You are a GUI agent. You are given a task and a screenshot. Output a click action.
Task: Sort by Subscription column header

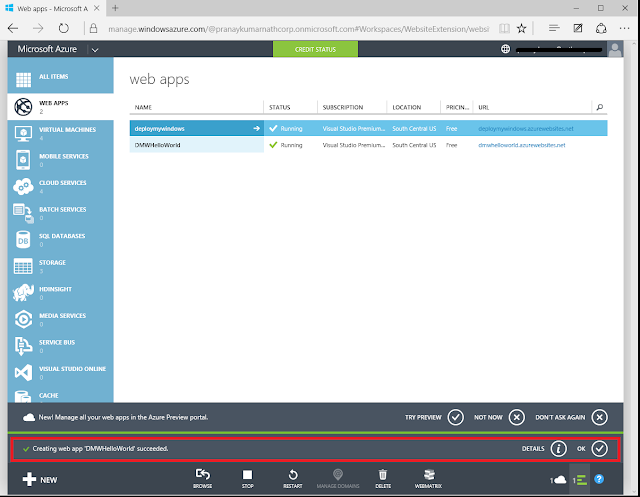(343, 107)
